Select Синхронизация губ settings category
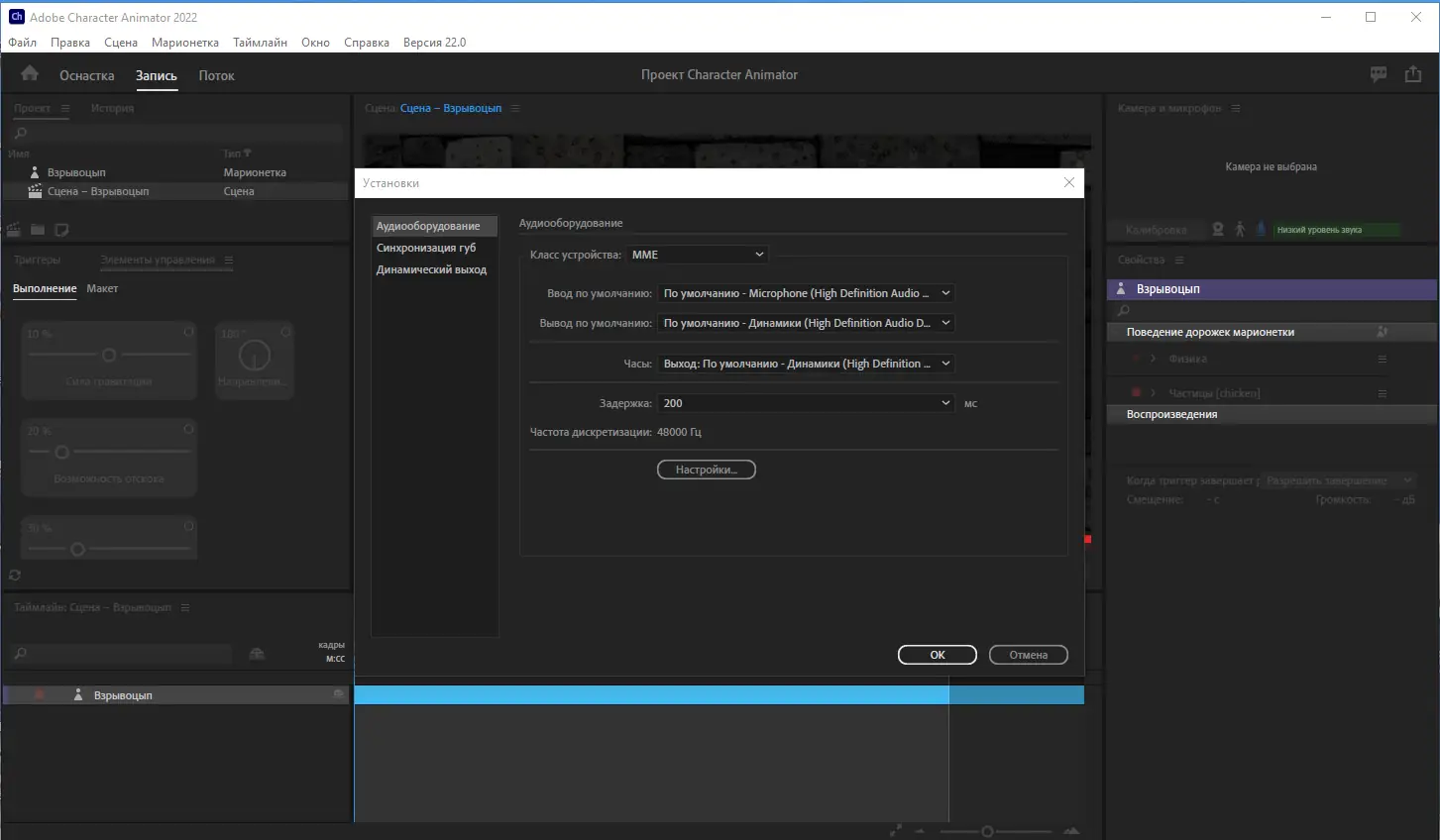 (x=426, y=248)
